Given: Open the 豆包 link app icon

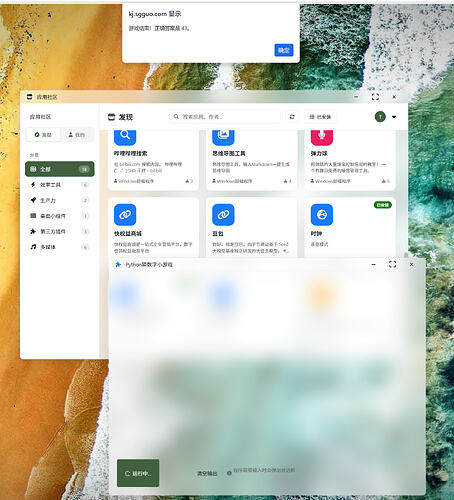Looking at the screenshot, I should point(223,215).
